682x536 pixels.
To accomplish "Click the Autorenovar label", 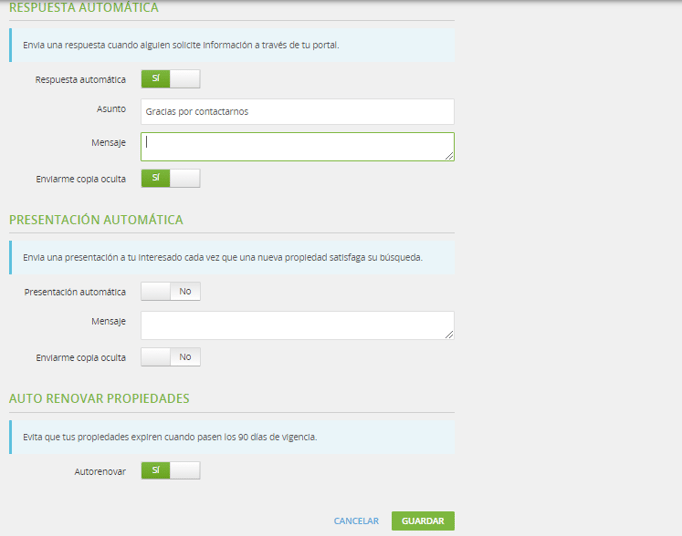I will 100,472.
